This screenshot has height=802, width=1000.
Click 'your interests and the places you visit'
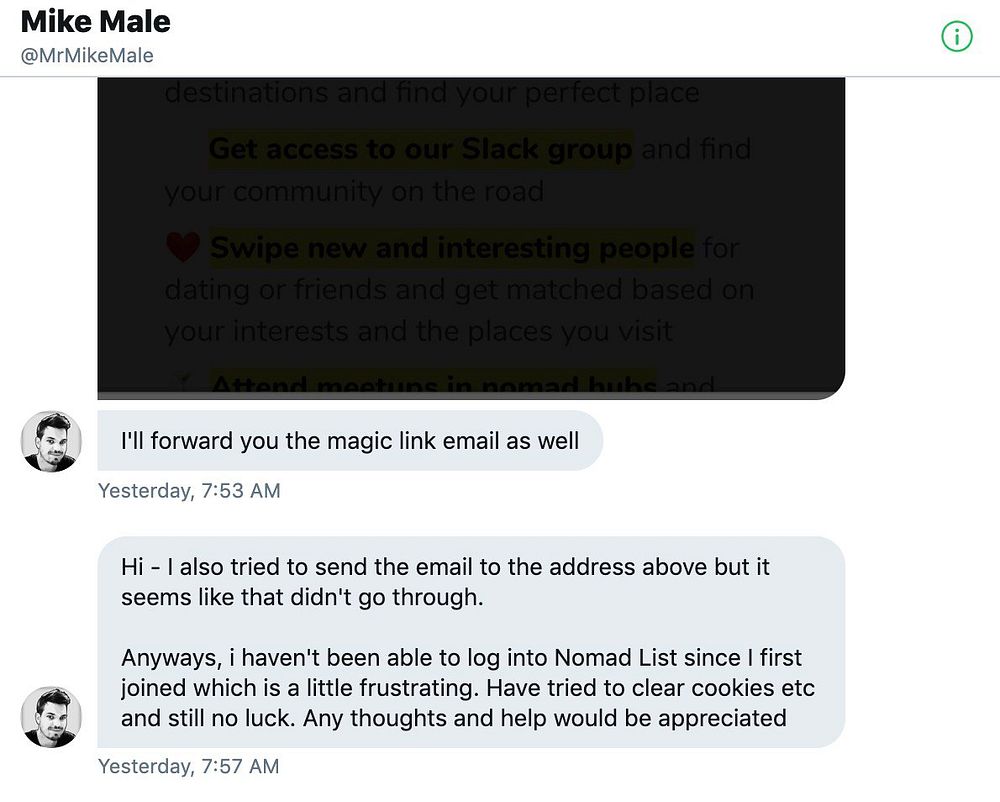419,330
